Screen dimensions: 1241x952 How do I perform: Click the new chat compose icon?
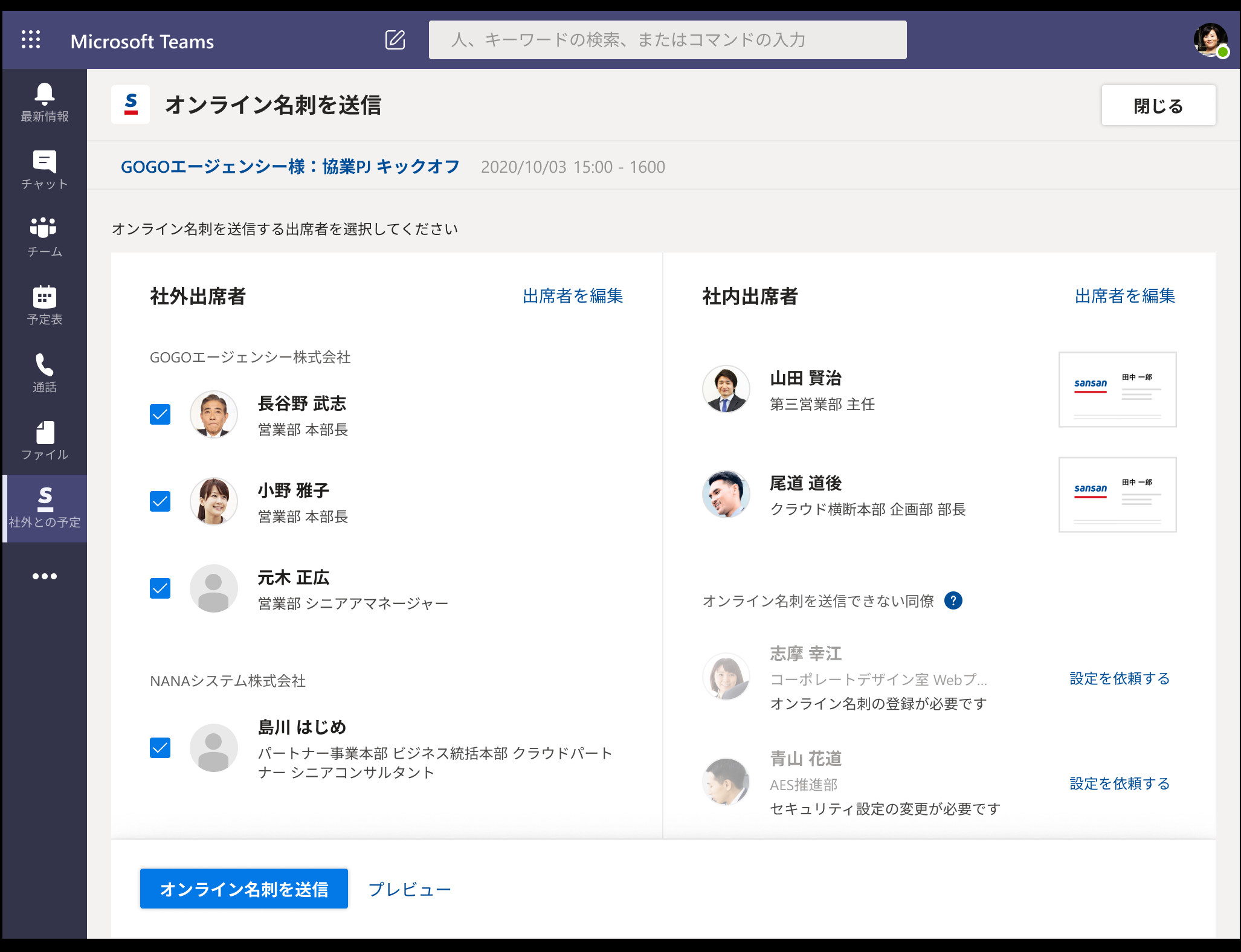pos(395,40)
